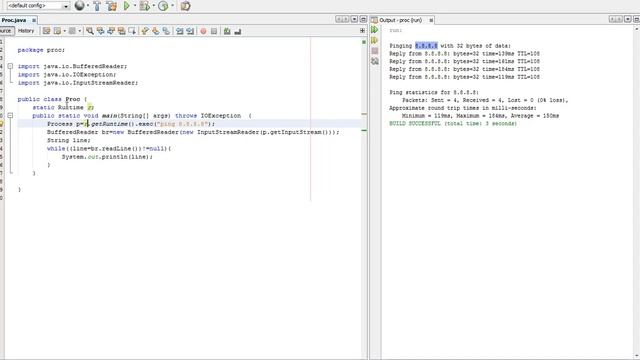This screenshot has width=640, height=360.
Task: Click in the 'package proc;' code line
Action: tap(41, 50)
